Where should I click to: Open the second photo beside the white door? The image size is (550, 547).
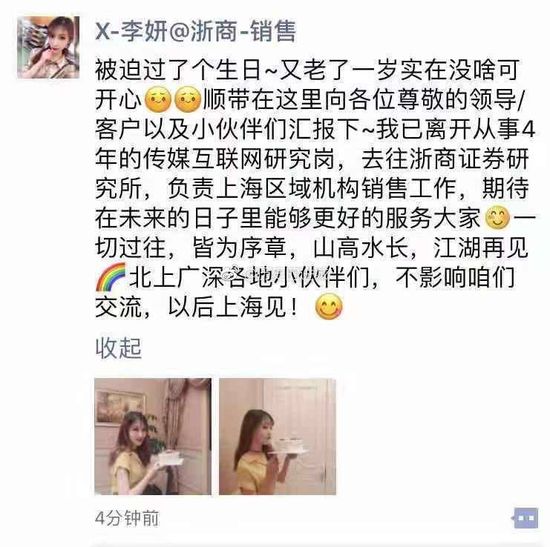click(x=277, y=436)
